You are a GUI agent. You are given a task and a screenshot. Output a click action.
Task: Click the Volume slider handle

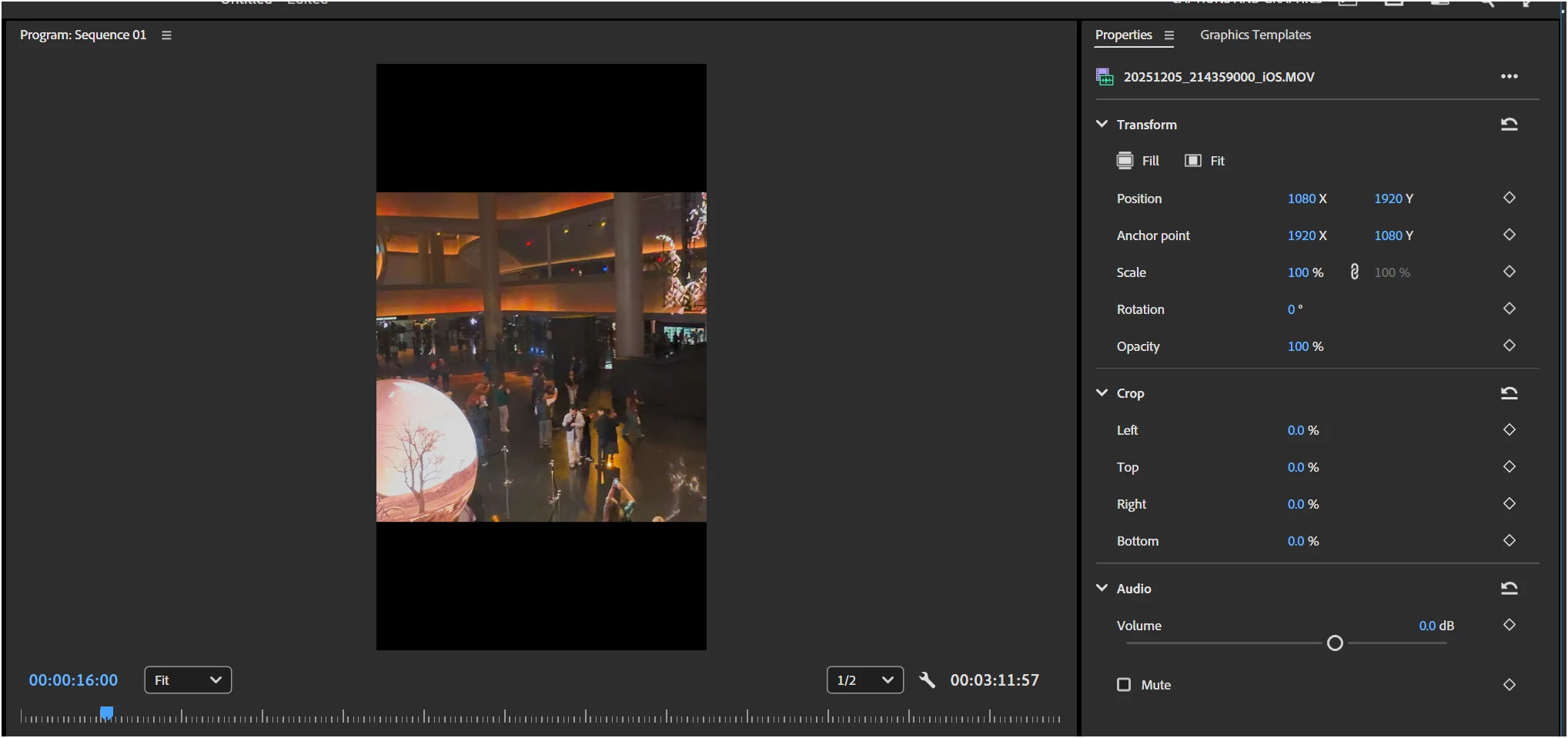[x=1335, y=643]
